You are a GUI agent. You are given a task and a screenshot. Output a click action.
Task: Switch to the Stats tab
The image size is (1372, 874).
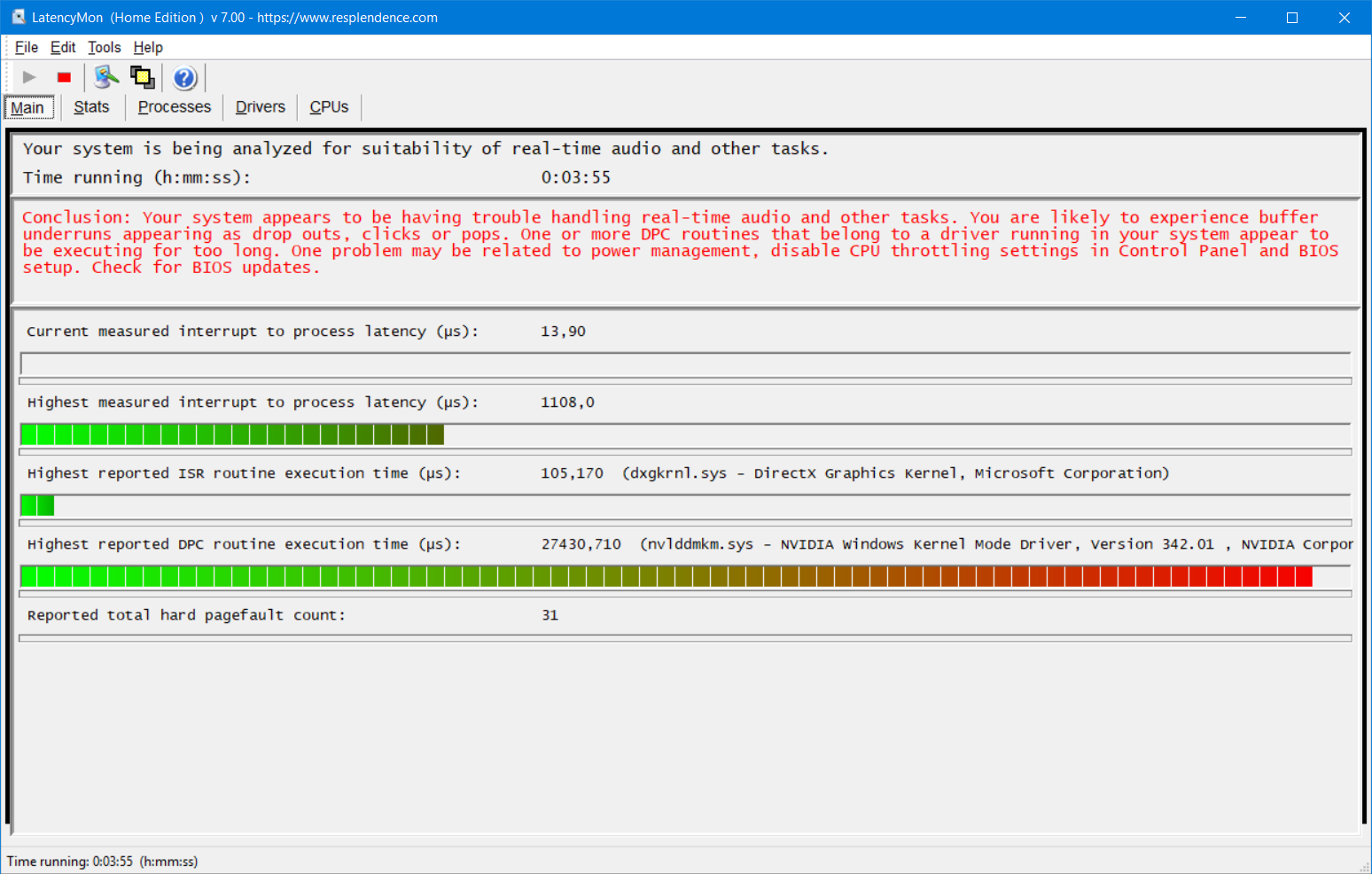pyautogui.click(x=91, y=107)
